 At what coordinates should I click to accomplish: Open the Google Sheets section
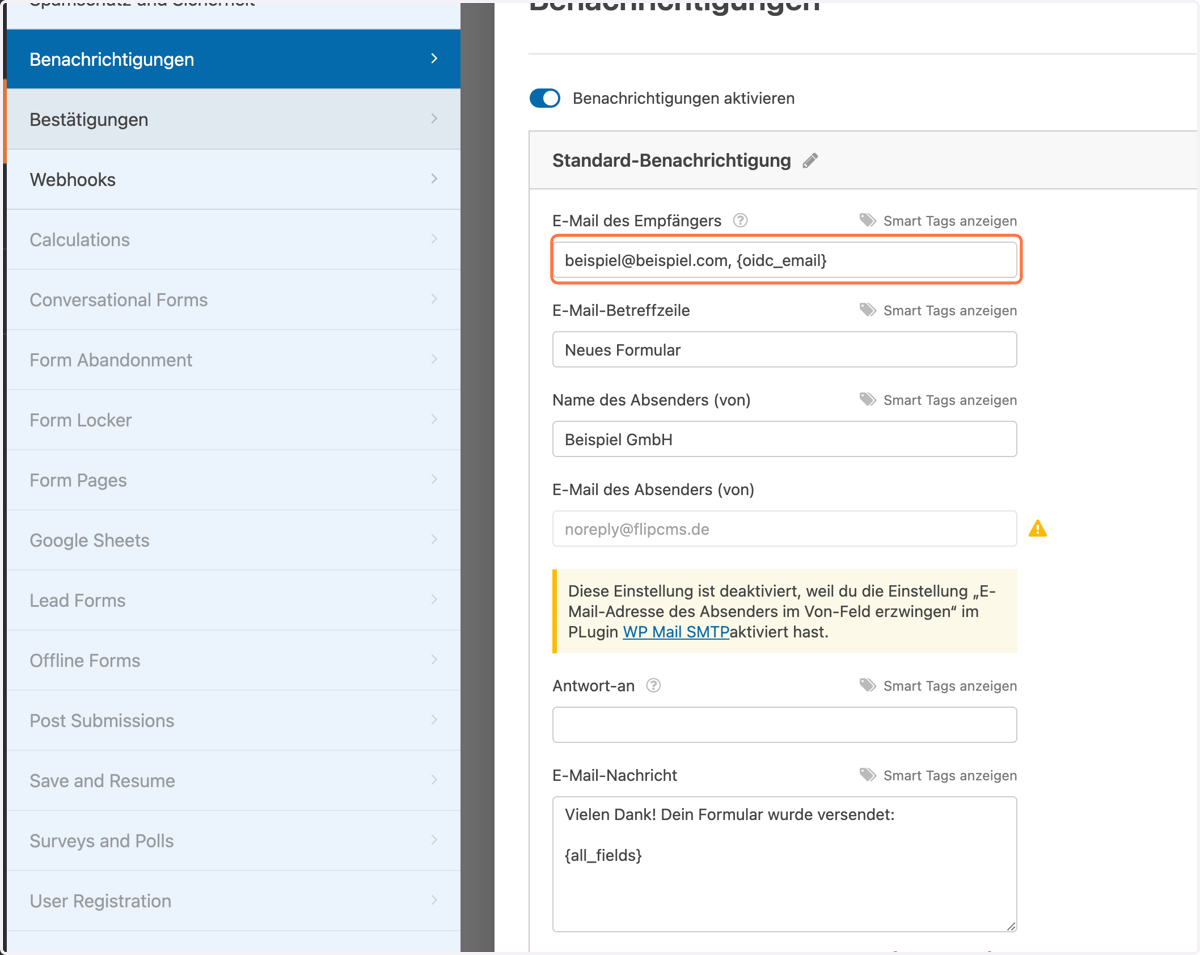click(233, 539)
